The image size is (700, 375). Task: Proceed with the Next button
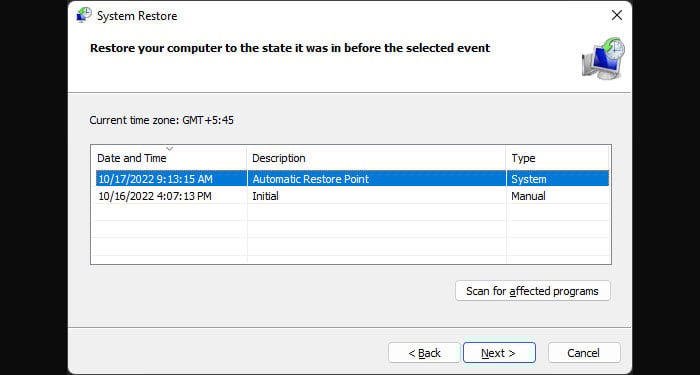[x=499, y=353]
